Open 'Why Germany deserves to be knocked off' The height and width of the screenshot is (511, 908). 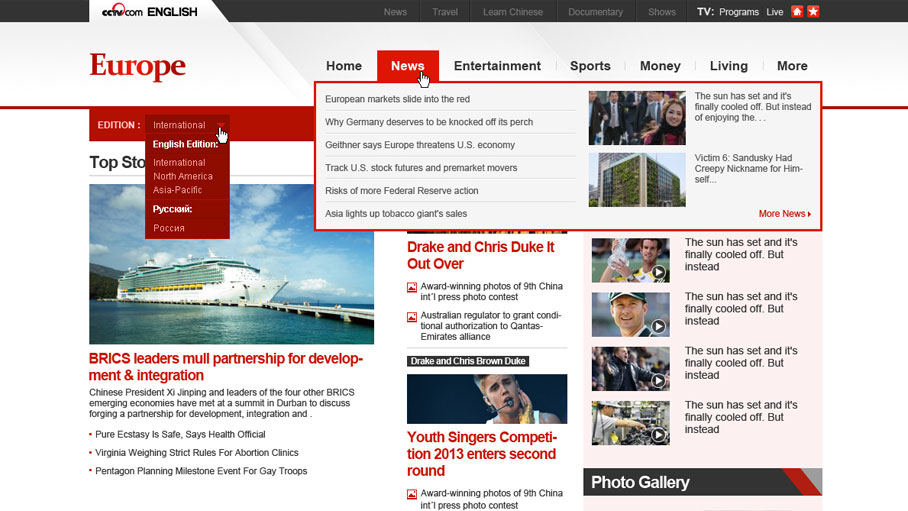(x=429, y=122)
